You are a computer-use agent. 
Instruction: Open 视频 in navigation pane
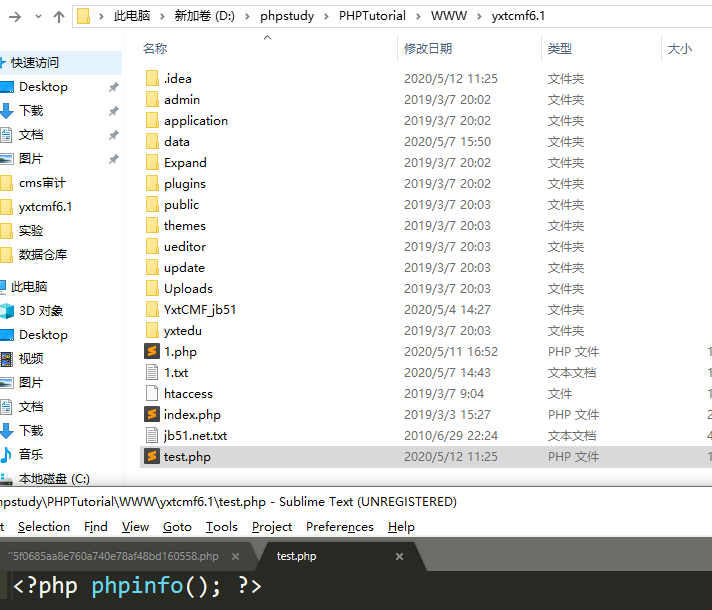tap(31, 359)
